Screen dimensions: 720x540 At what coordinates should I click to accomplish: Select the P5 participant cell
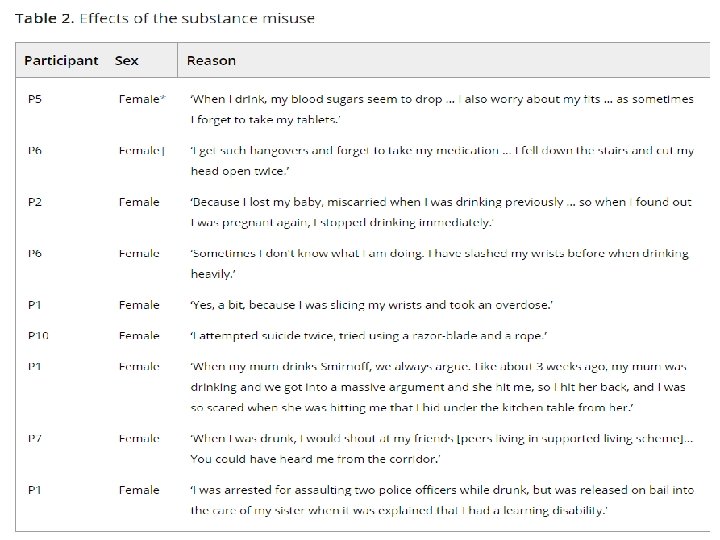coord(34,99)
